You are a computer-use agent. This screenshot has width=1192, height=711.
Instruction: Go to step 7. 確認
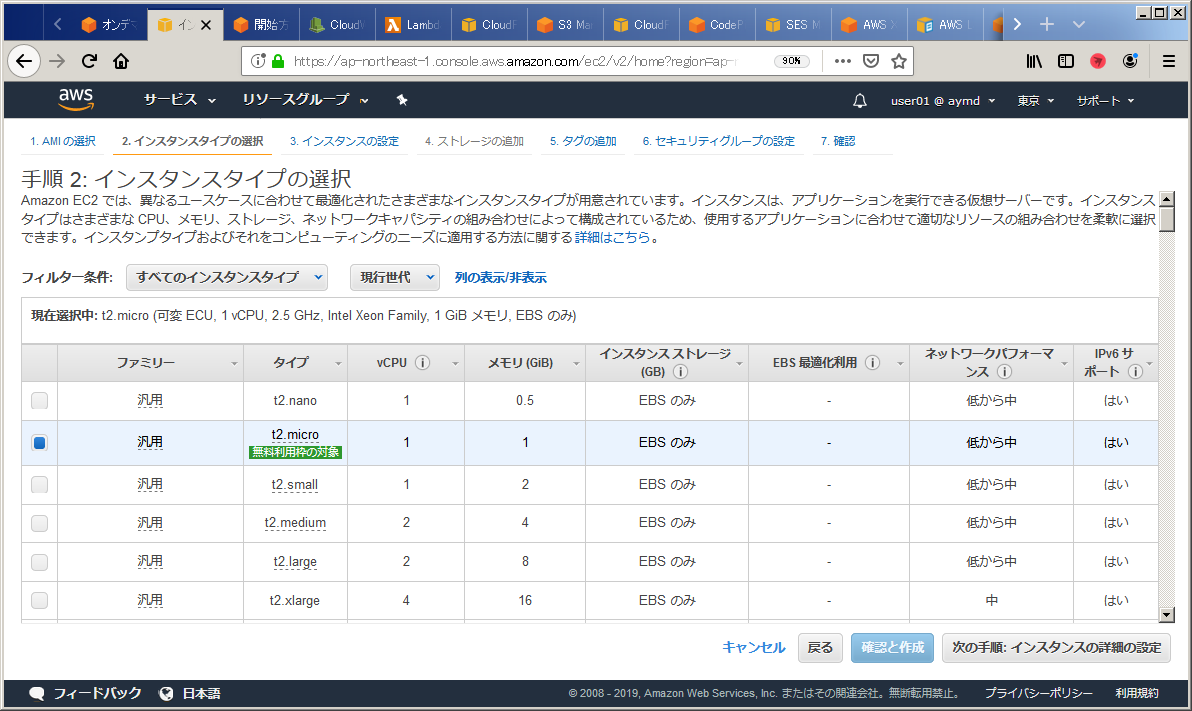(838, 141)
